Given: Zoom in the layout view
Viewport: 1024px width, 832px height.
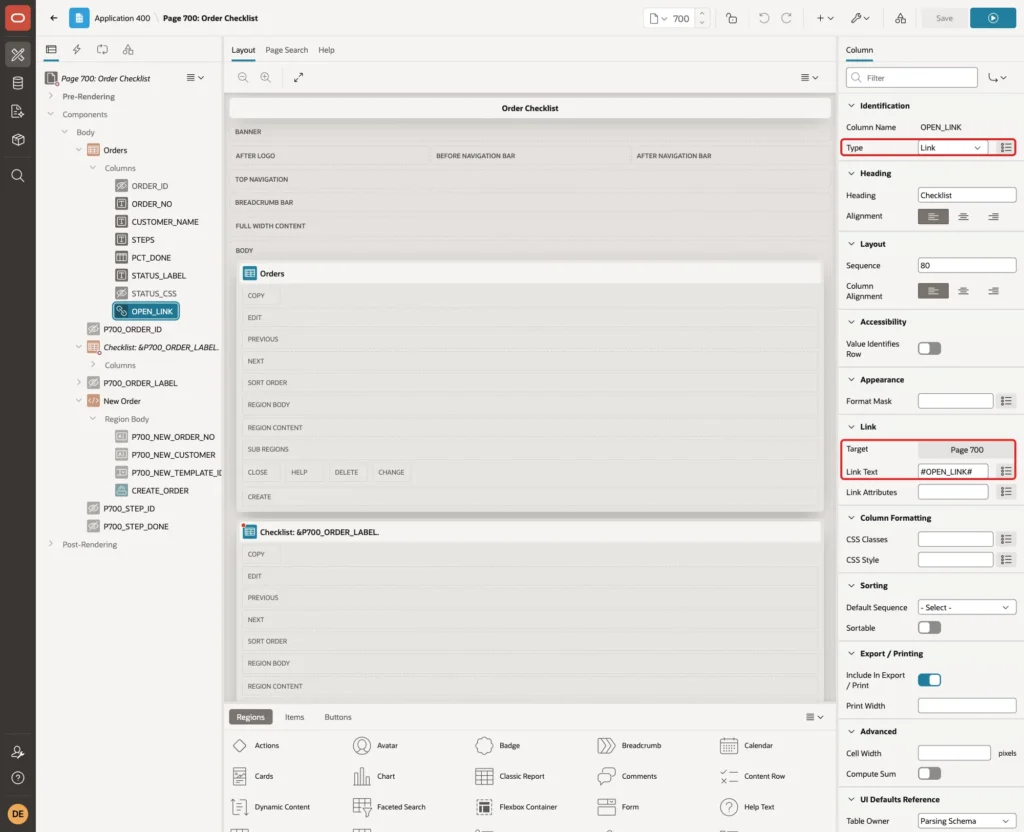Looking at the screenshot, I should (x=266, y=78).
